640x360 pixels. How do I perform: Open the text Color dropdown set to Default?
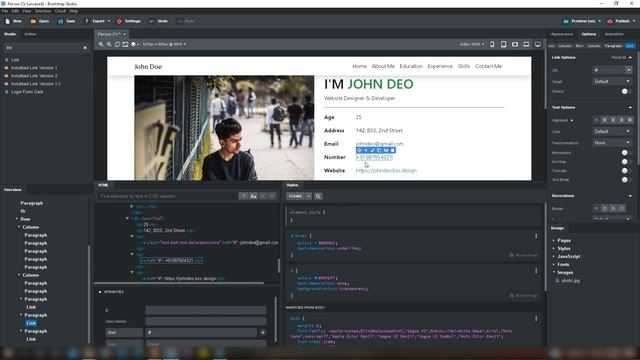[612, 131]
